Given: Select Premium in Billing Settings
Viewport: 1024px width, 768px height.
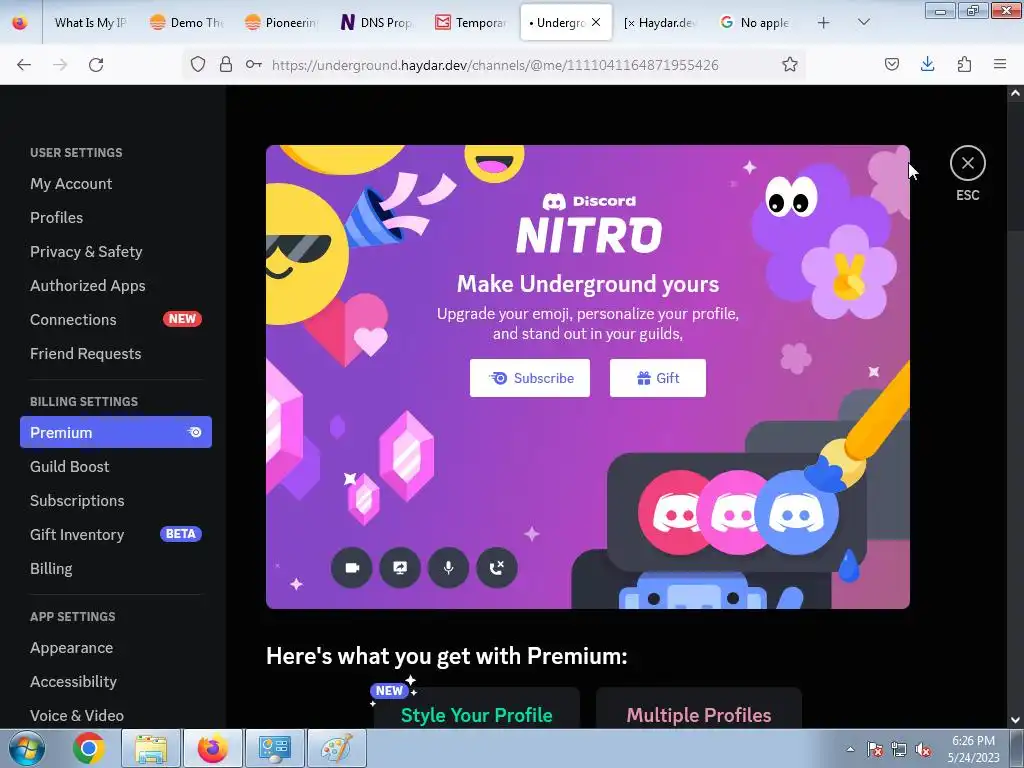Looking at the screenshot, I should 116,432.
